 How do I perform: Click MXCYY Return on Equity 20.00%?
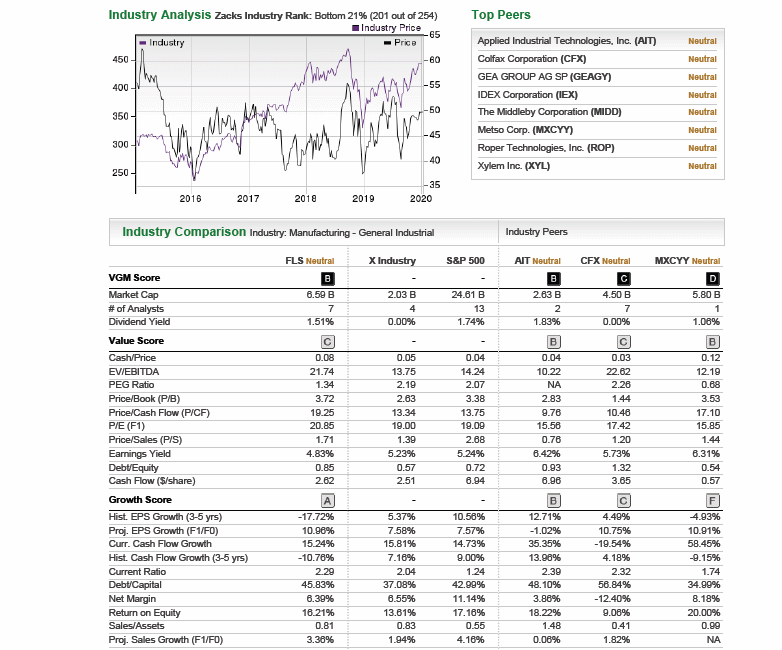tap(704, 612)
